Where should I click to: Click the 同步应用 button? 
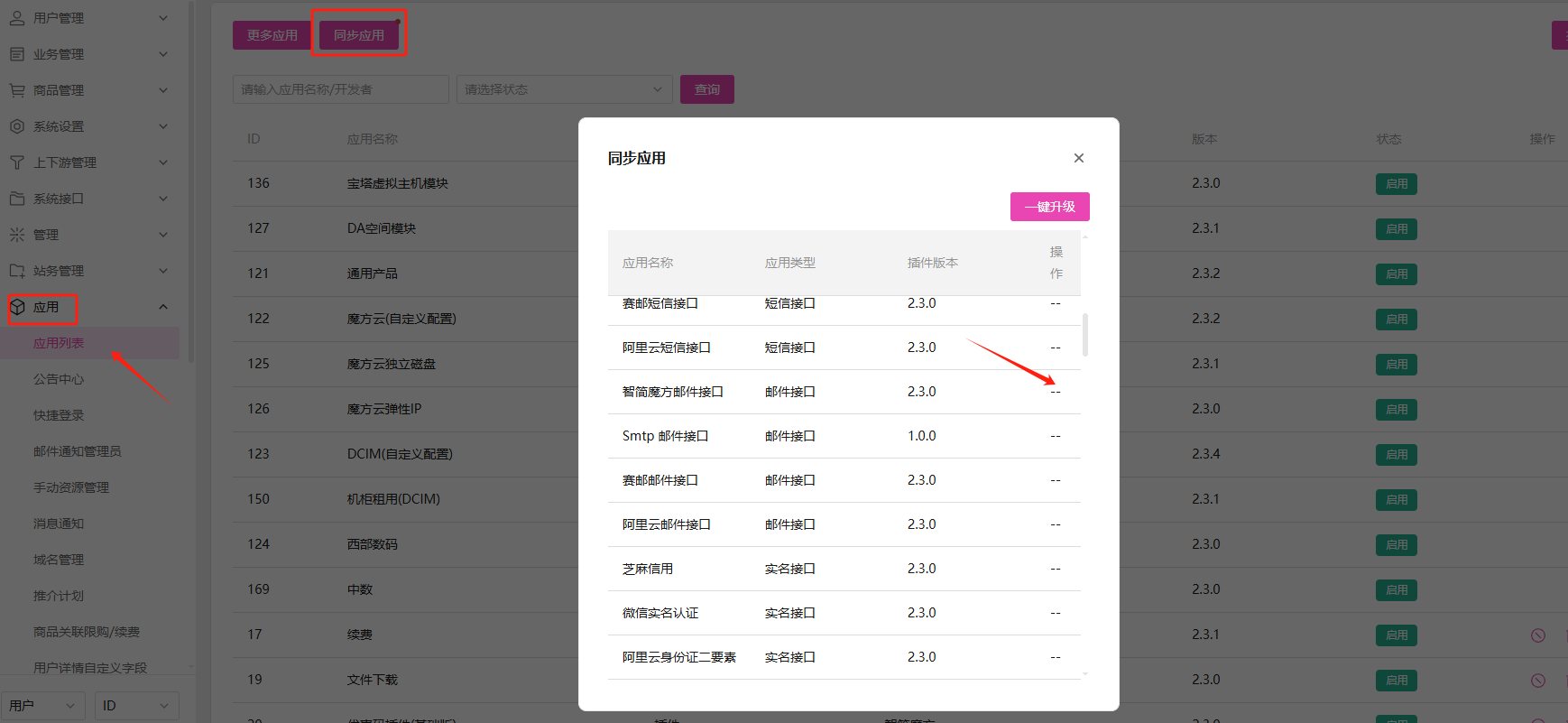pyautogui.click(x=359, y=35)
